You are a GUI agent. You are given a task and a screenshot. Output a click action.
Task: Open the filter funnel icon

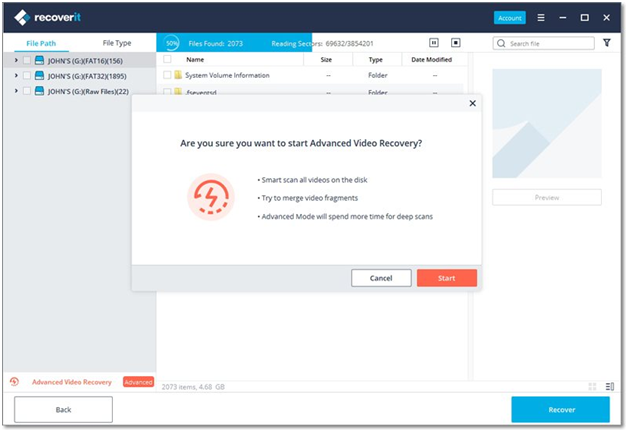[606, 43]
